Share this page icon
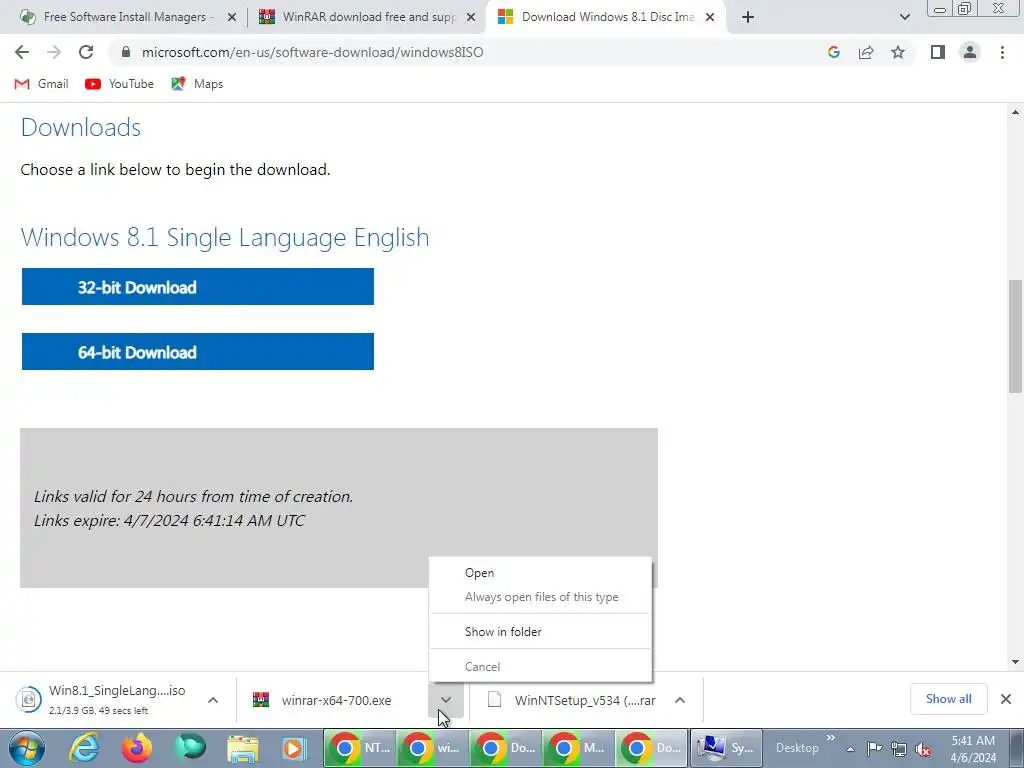The image size is (1024, 768). [x=866, y=52]
